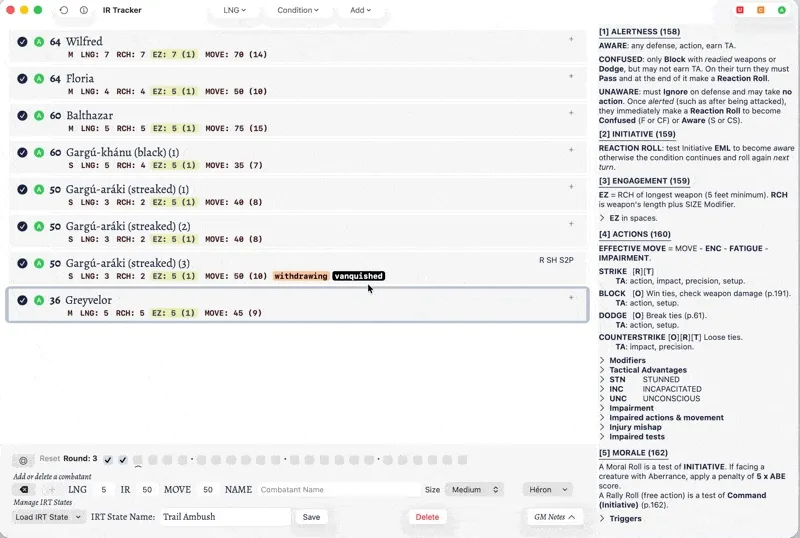
Task: Uncheck the checkmark next to Balthazar
Action: [x=22, y=116]
